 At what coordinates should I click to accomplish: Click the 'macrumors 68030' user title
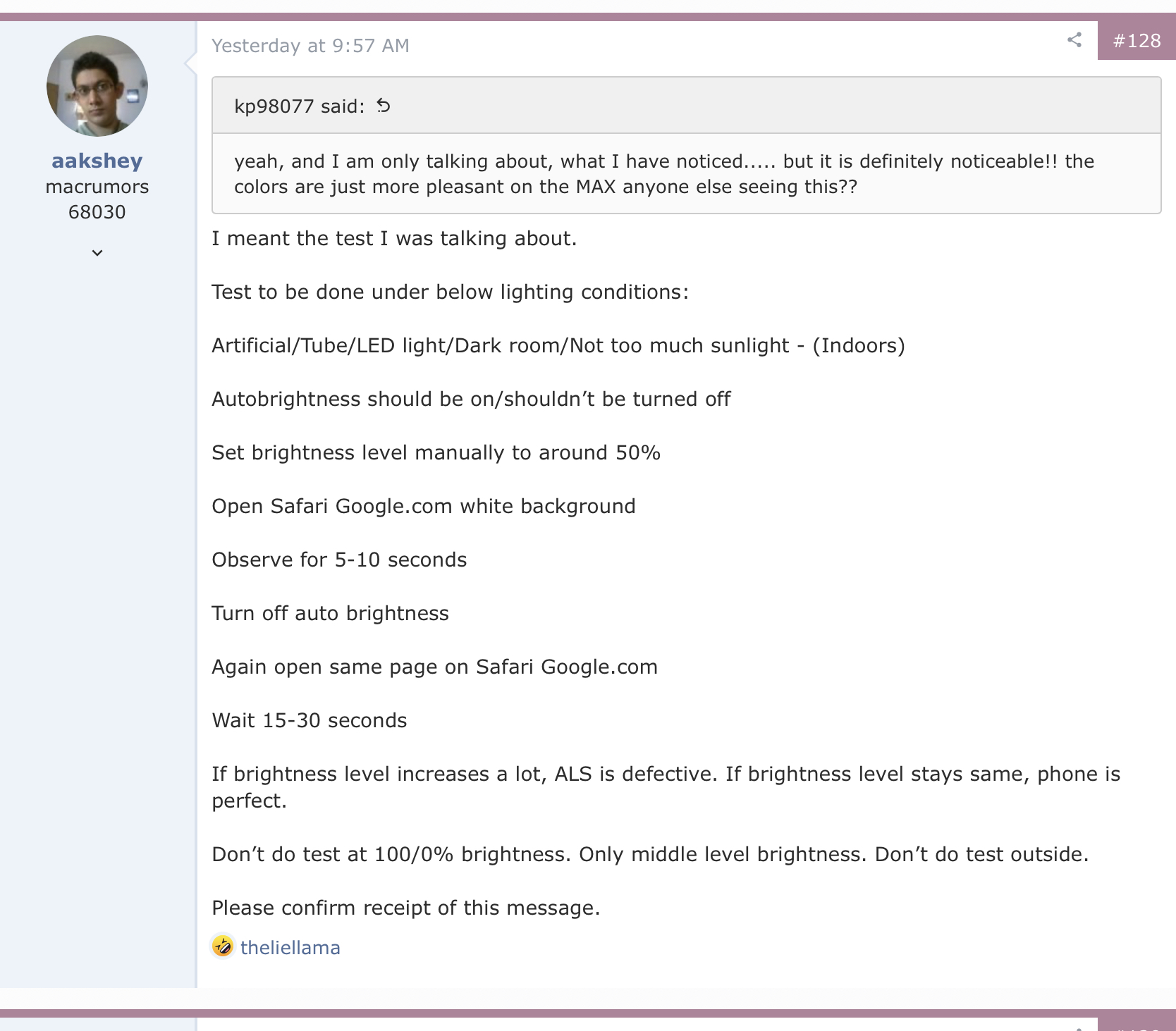(97, 199)
